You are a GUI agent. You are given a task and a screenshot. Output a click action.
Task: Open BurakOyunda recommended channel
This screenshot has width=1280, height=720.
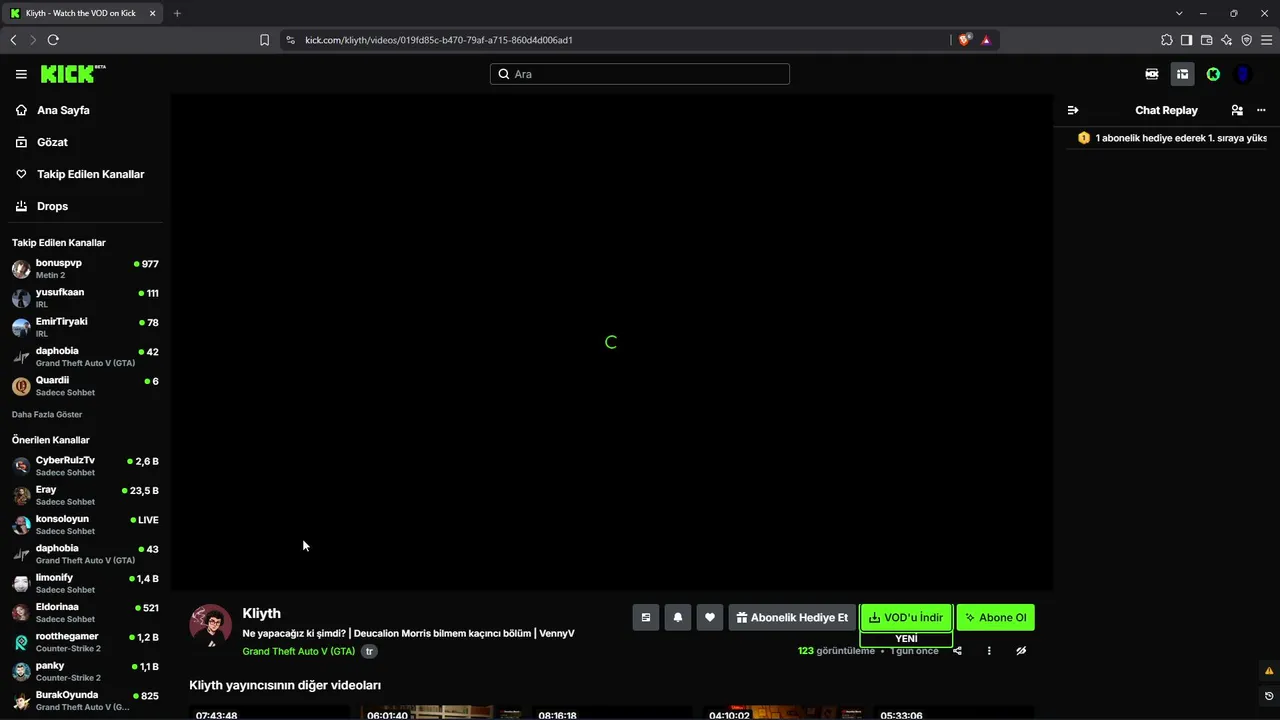click(85, 700)
